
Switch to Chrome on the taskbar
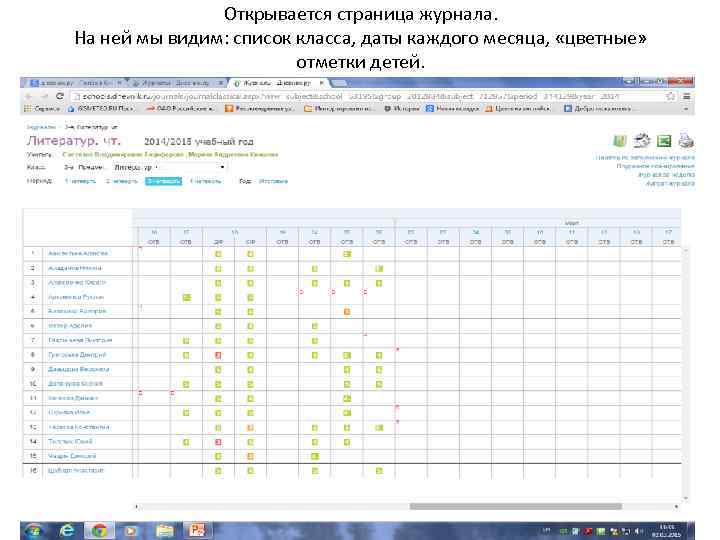pyautogui.click(x=99, y=530)
